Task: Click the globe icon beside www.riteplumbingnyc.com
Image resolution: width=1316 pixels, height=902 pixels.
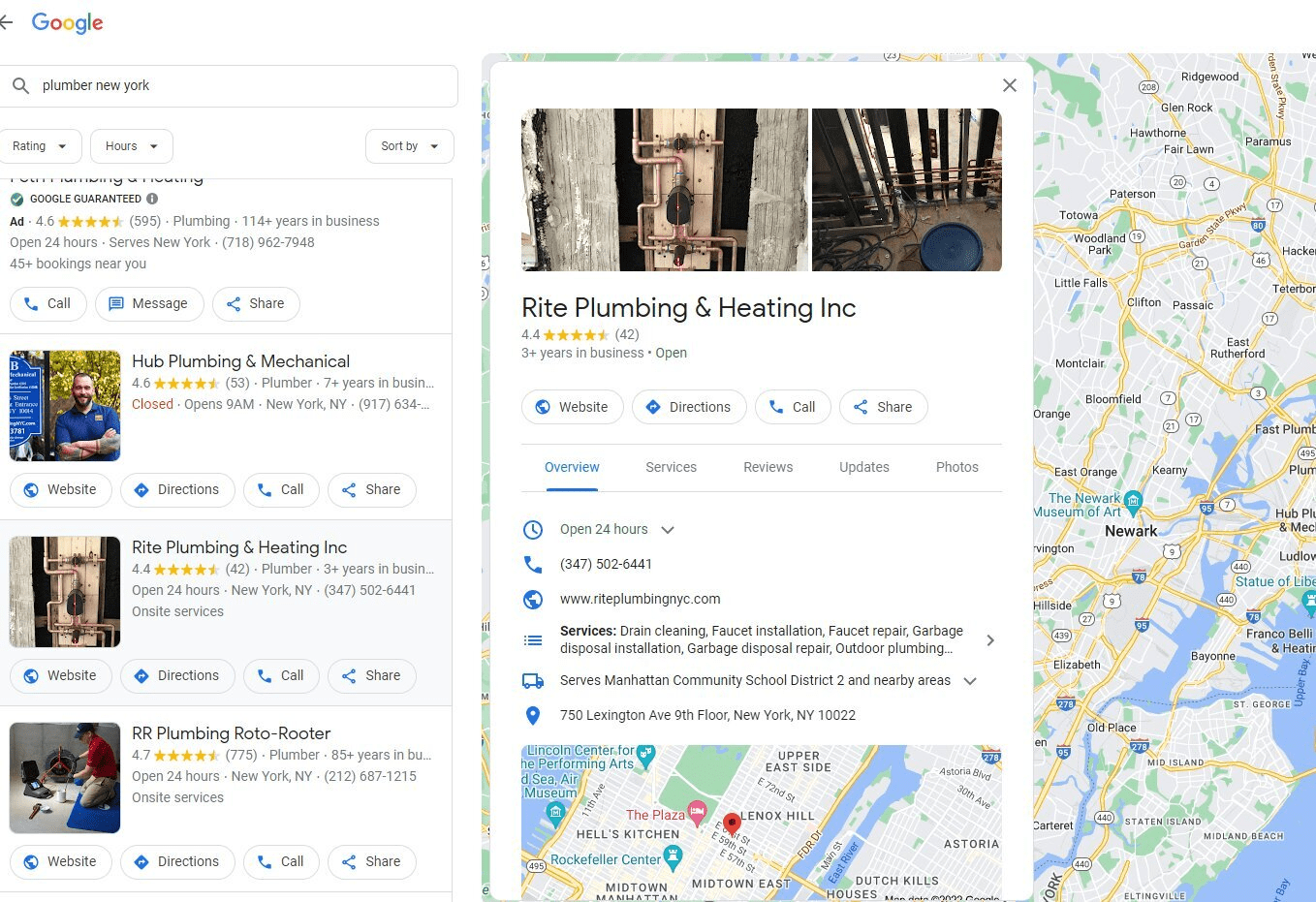Action: pos(533,600)
